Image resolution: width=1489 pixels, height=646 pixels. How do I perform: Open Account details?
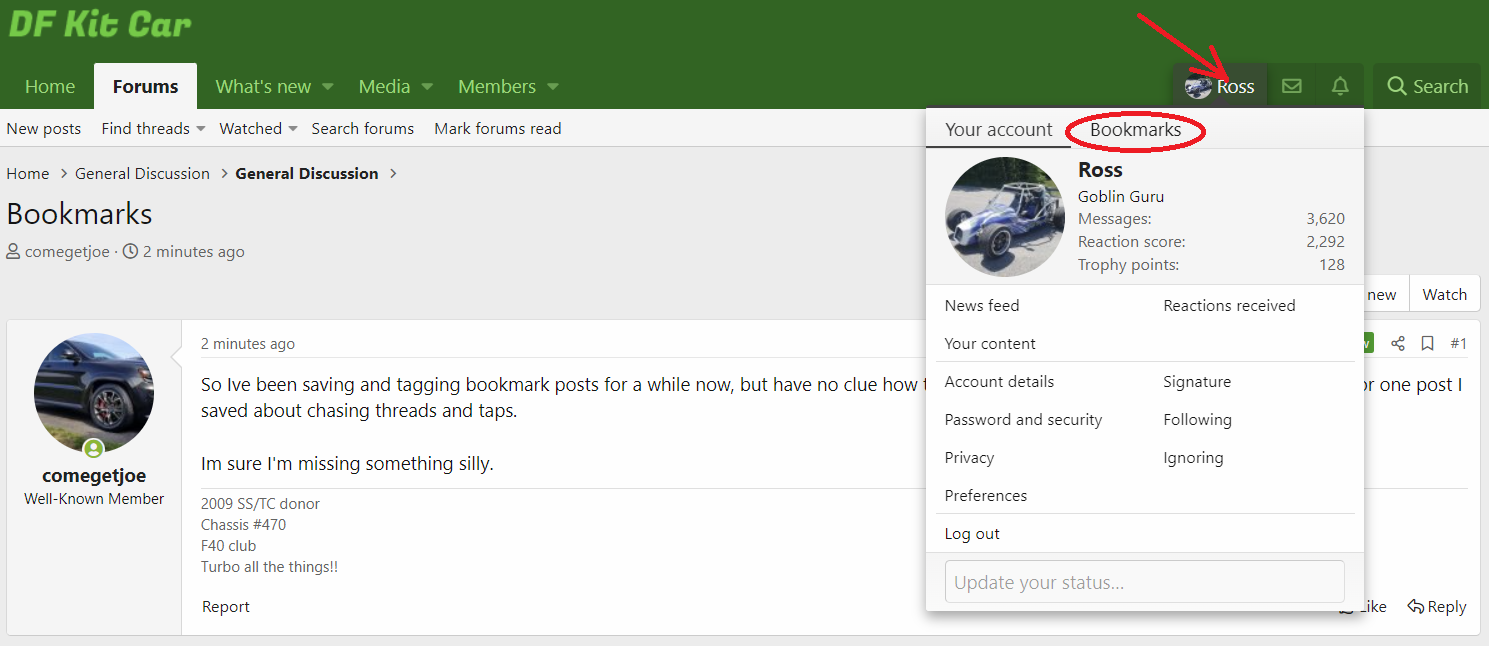pos(999,382)
